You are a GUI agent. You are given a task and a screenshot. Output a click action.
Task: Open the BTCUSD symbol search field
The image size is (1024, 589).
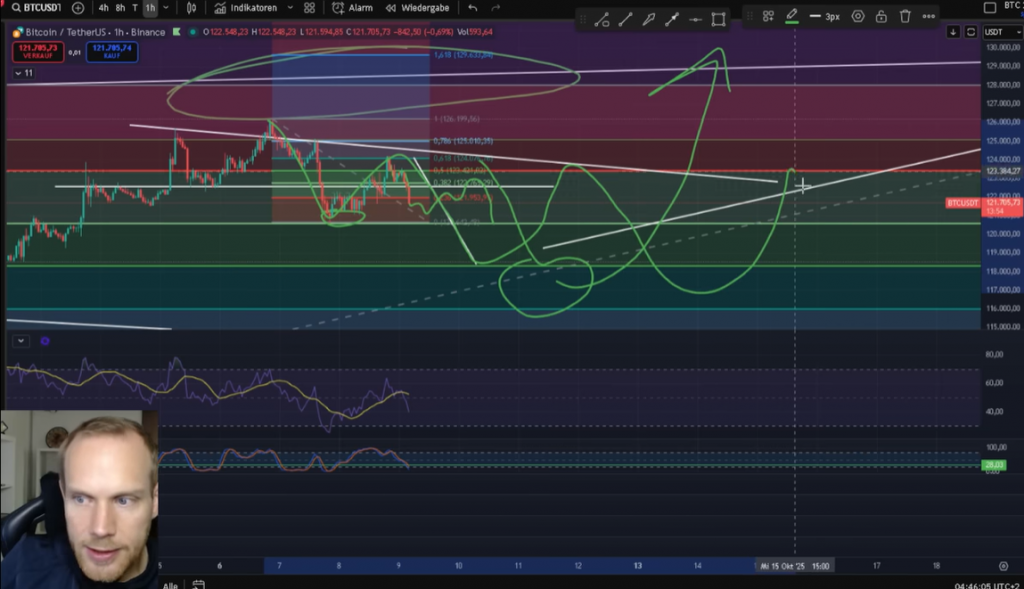pos(38,8)
